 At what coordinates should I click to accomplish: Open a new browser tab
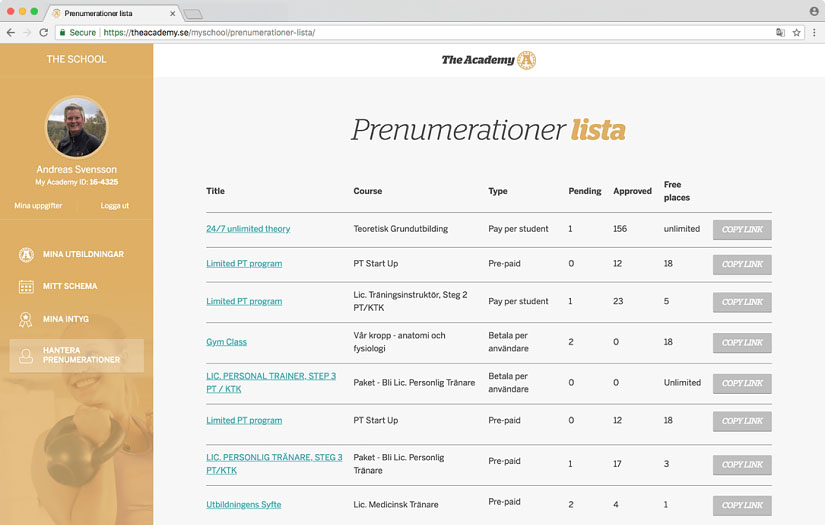[x=193, y=14]
